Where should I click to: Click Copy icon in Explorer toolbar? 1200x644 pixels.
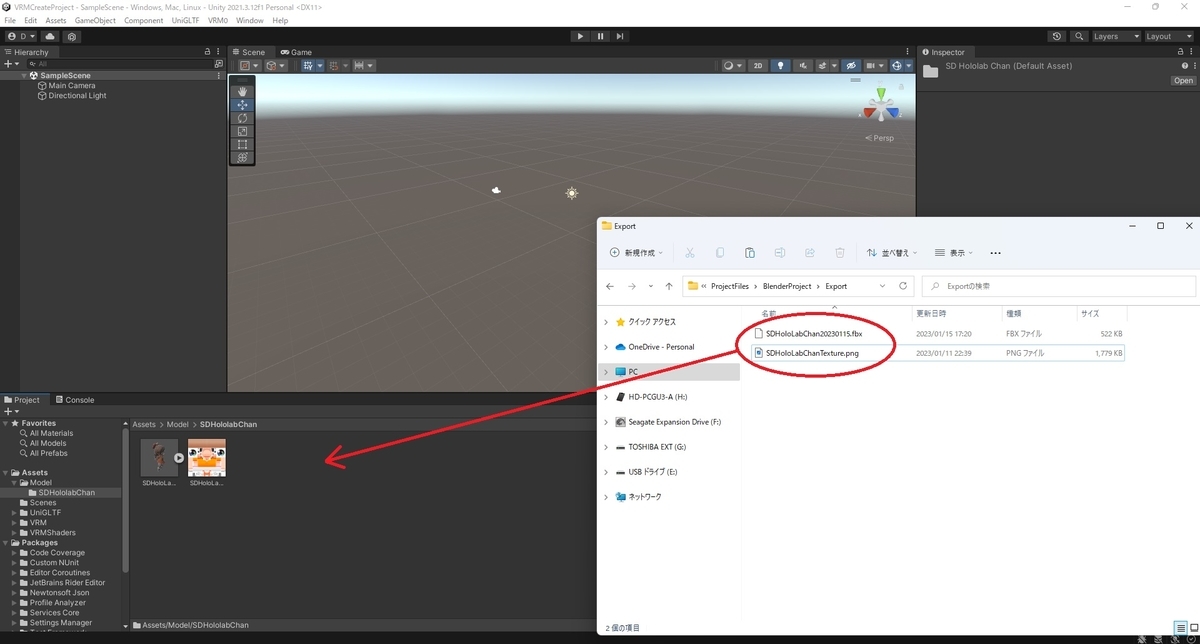(x=720, y=253)
